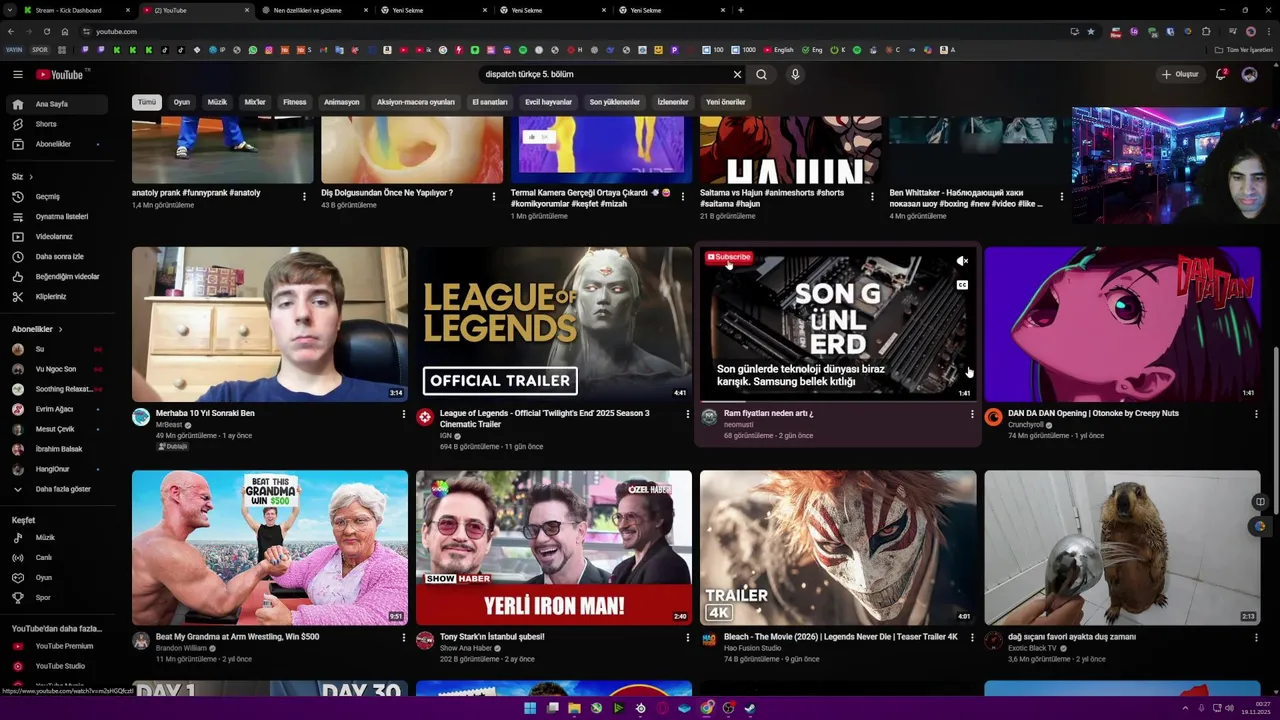Bookmark this page with star icon
Image resolution: width=1280 pixels, height=720 pixels.
click(1091, 31)
